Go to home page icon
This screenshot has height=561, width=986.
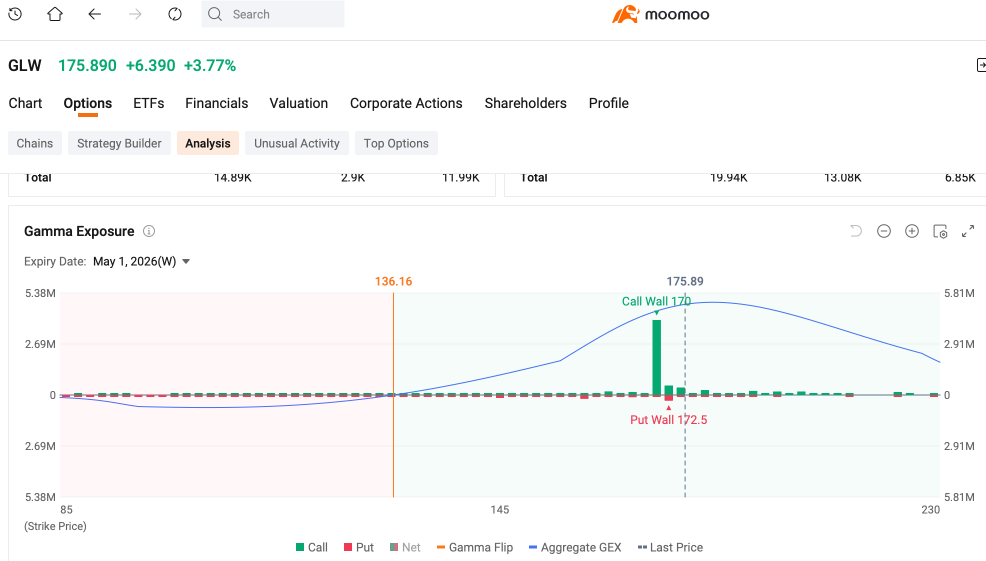(55, 14)
